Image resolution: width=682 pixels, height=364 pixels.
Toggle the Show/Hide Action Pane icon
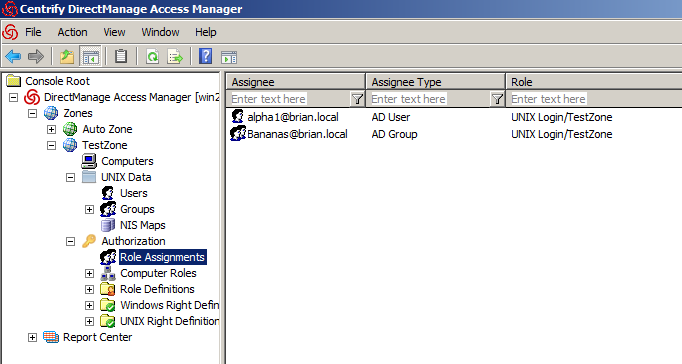(229, 57)
